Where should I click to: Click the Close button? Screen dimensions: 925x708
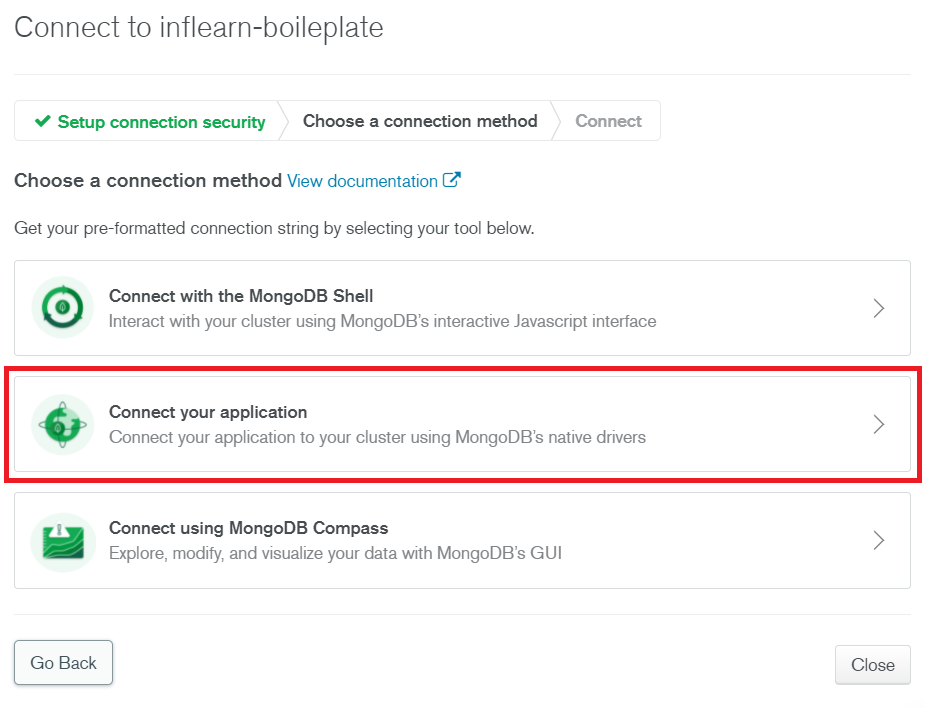[872, 665]
